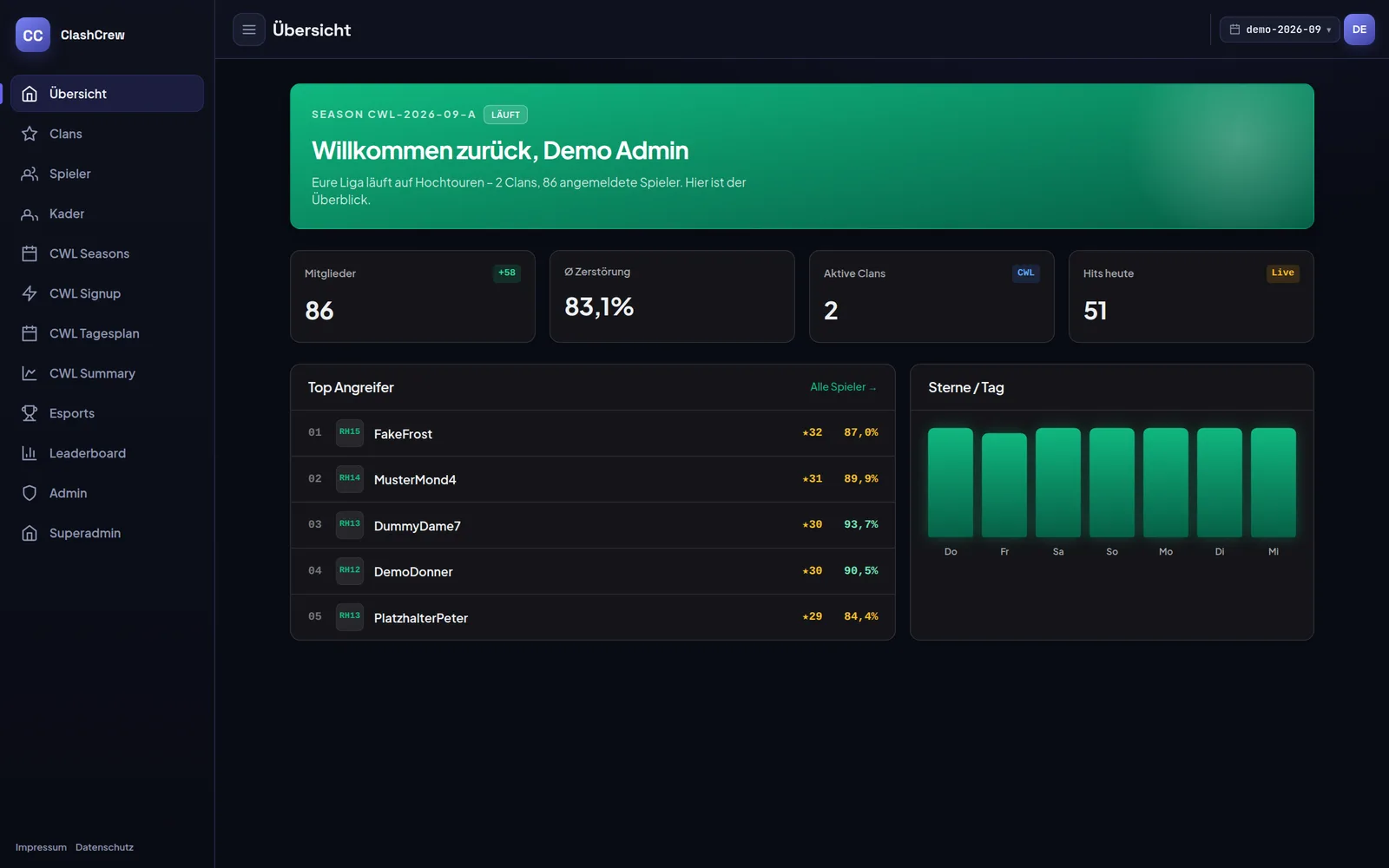Select player PlatzhalterPeter
Viewport: 1389px width, 868px height.
(593, 617)
